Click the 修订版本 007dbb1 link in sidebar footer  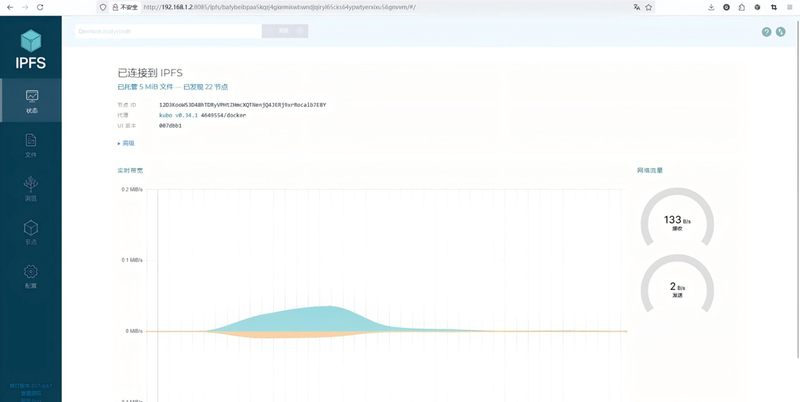pos(31,386)
